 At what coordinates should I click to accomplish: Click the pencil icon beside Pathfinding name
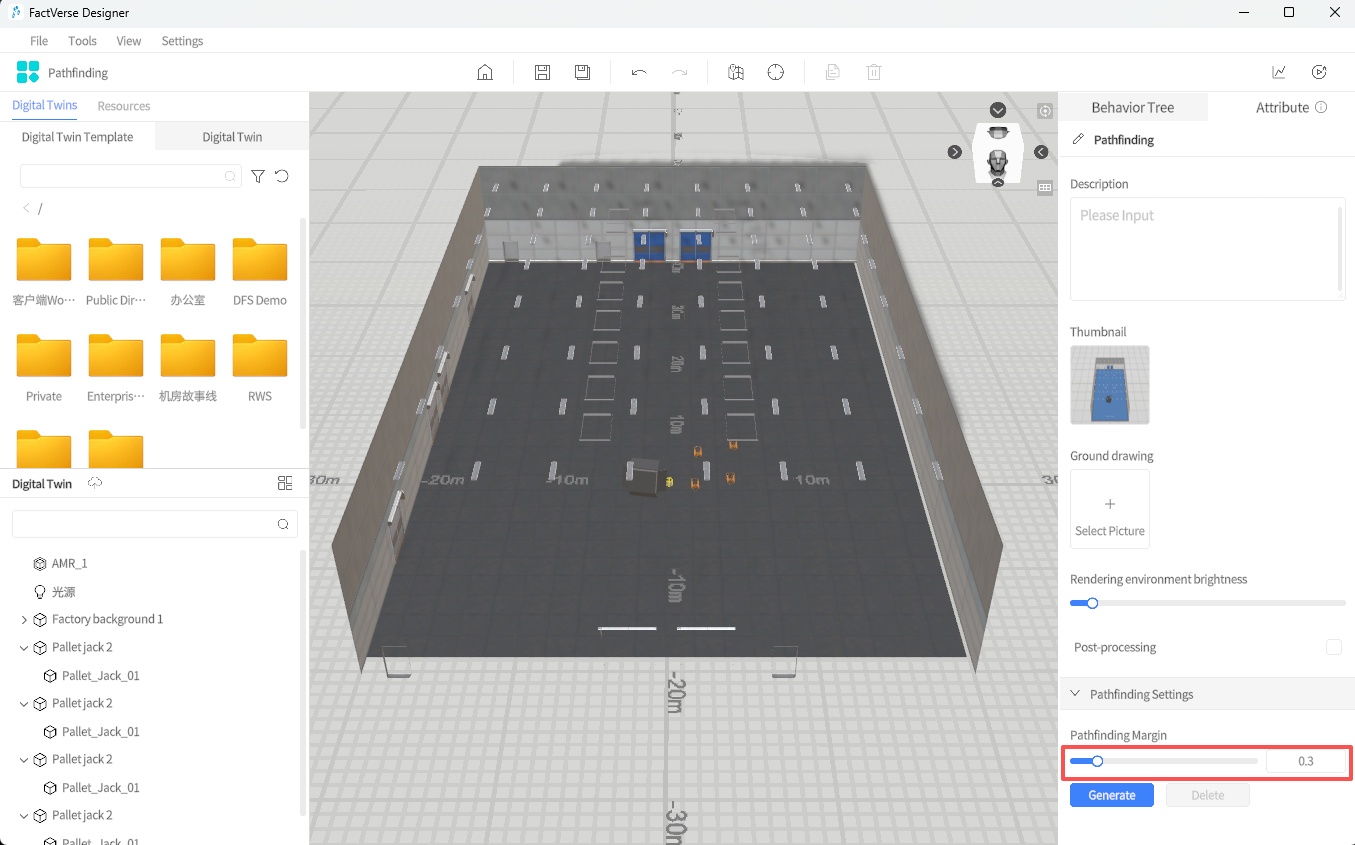pos(1079,139)
